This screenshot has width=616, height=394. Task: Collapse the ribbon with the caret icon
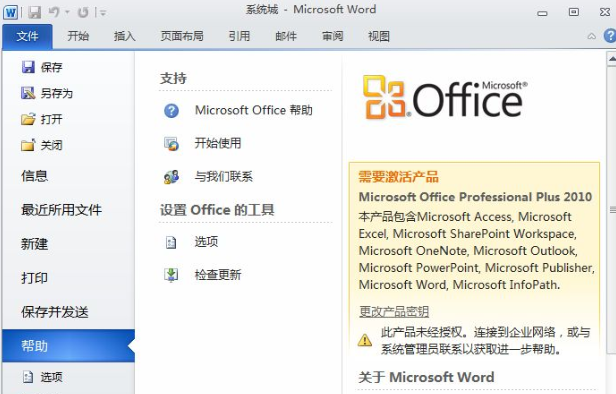click(591, 36)
